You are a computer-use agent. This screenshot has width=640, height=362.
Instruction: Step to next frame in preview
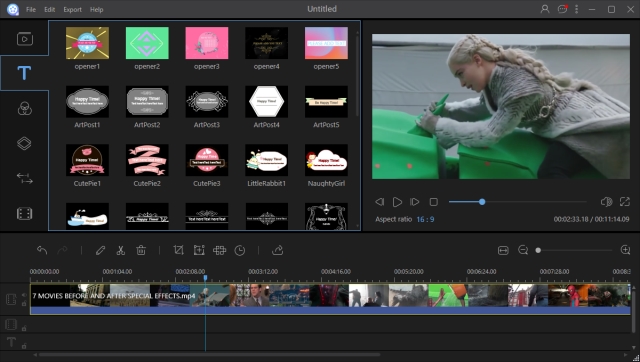pos(414,202)
